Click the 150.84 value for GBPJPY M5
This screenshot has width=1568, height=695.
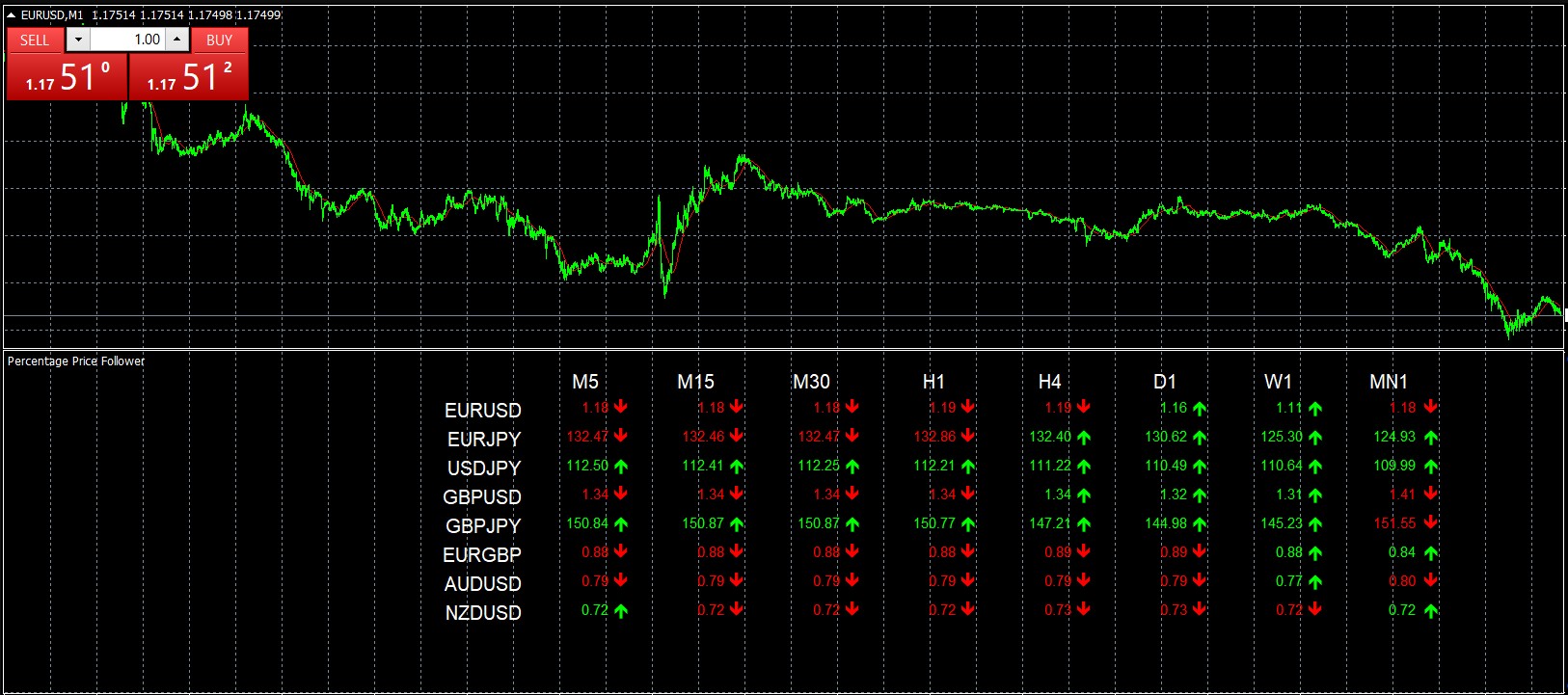coord(587,523)
